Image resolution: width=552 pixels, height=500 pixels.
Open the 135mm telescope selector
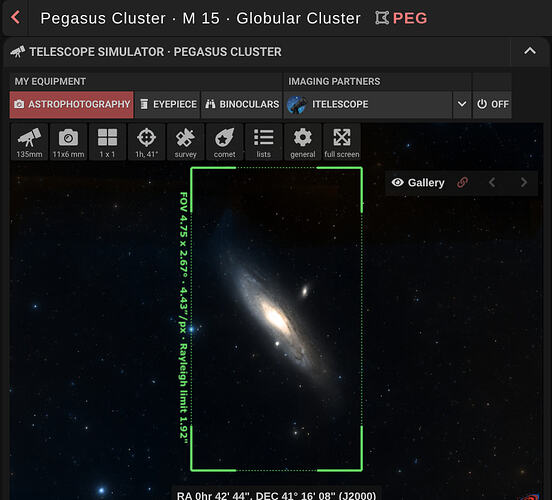(29, 142)
